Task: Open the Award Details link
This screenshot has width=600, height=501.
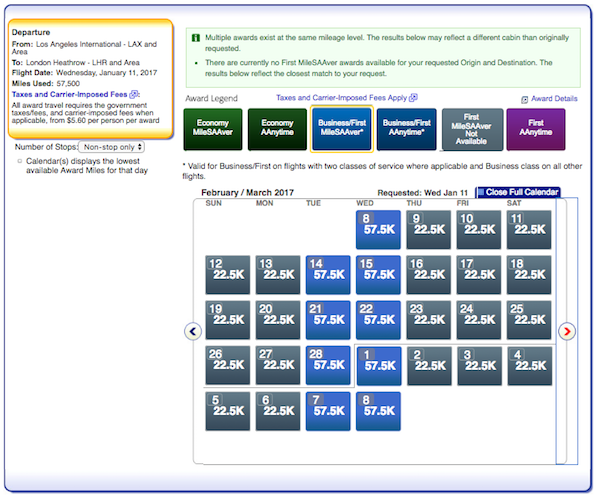Action: pyautogui.click(x=554, y=99)
